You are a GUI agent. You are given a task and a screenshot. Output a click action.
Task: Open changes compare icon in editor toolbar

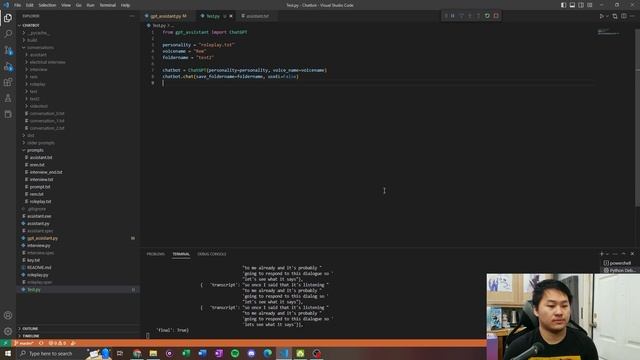pos(615,16)
